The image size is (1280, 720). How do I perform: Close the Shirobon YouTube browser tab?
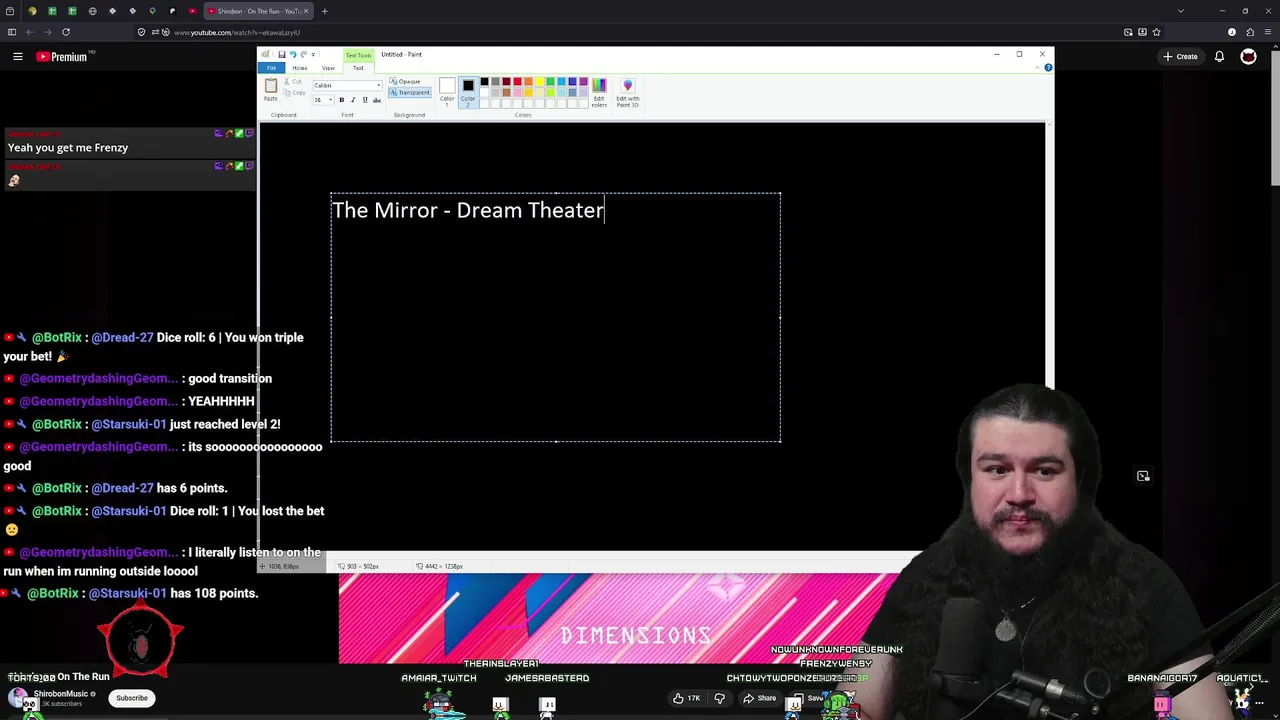(306, 11)
